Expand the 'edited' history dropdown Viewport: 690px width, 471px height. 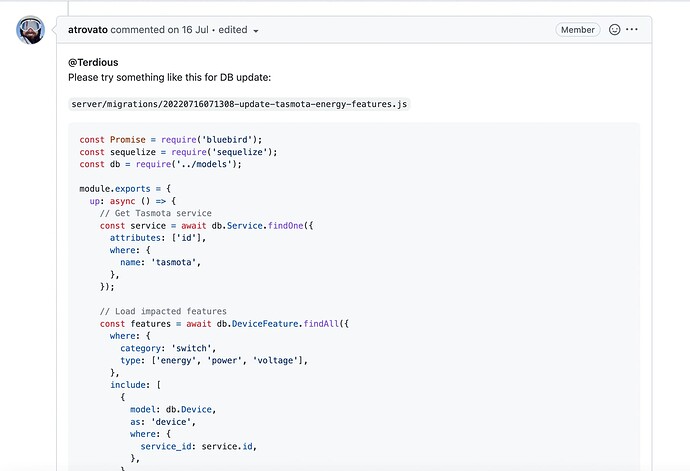239,30
